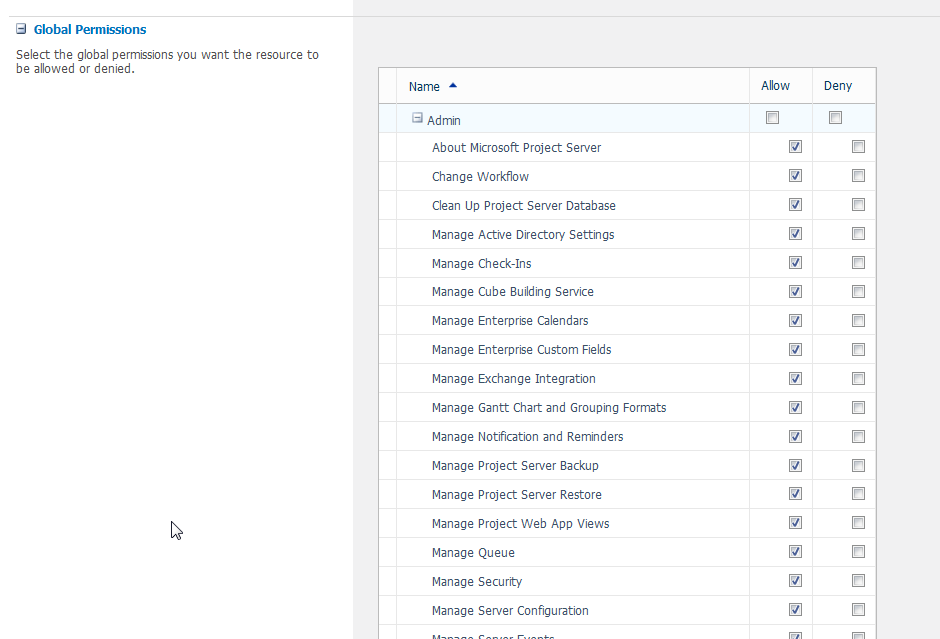Image resolution: width=940 pixels, height=639 pixels.
Task: Collapse the Admin permissions group
Action: pos(417,118)
